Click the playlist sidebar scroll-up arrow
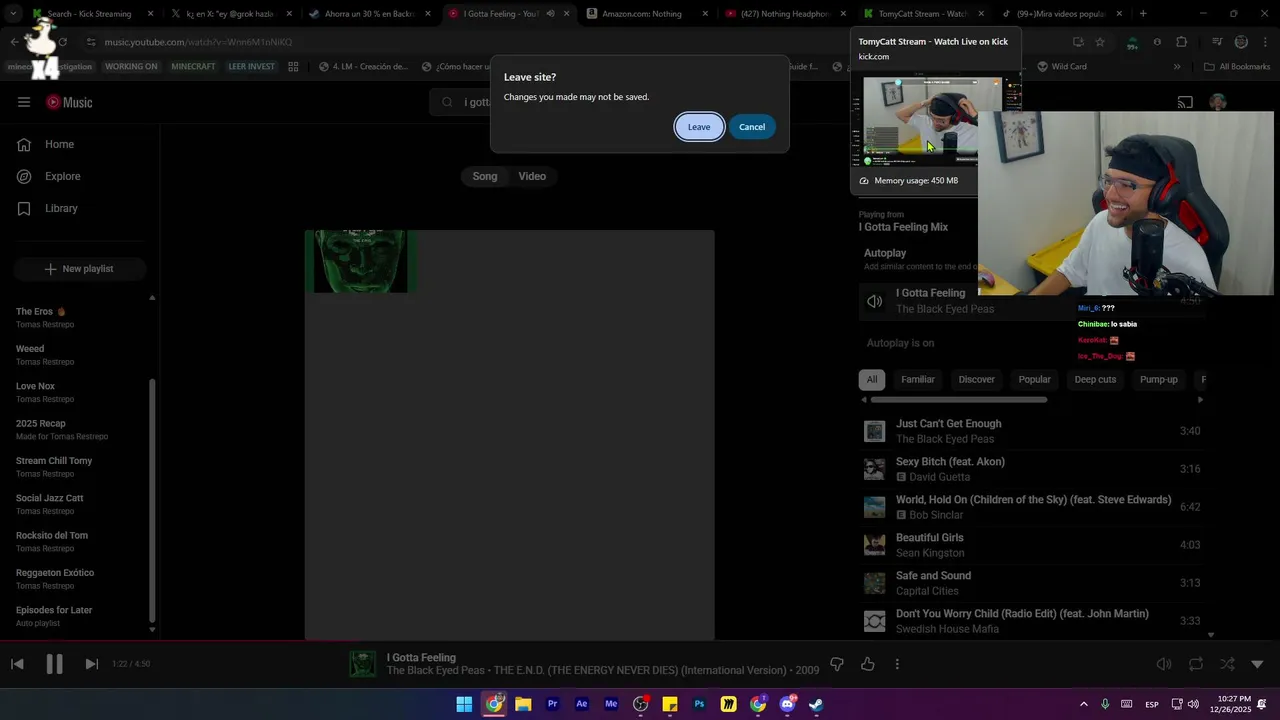 (x=152, y=297)
